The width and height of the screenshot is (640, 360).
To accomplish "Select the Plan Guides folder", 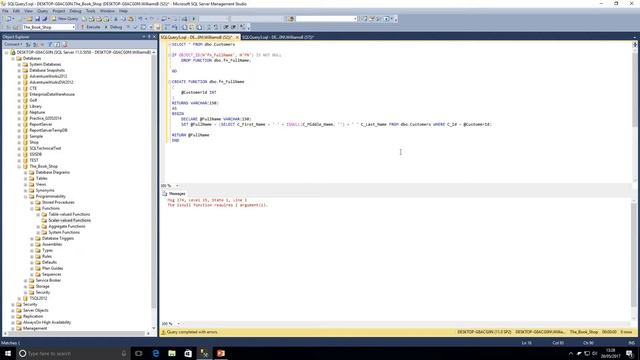I will [x=52, y=269].
